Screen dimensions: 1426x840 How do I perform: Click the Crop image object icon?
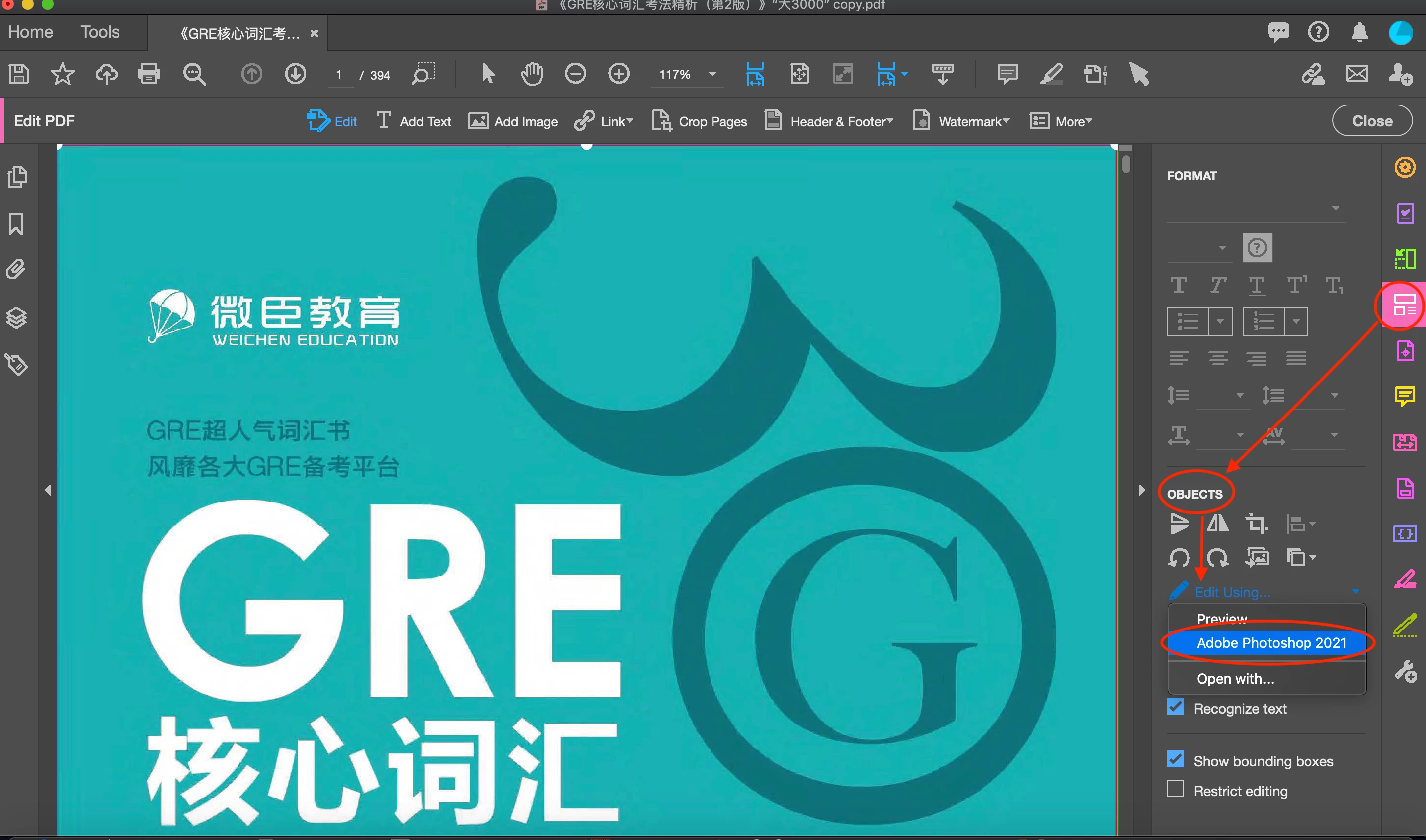pos(1256,524)
